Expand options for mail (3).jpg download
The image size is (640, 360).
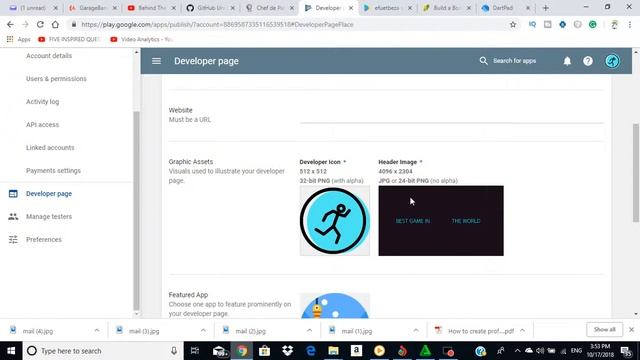click(x=203, y=330)
